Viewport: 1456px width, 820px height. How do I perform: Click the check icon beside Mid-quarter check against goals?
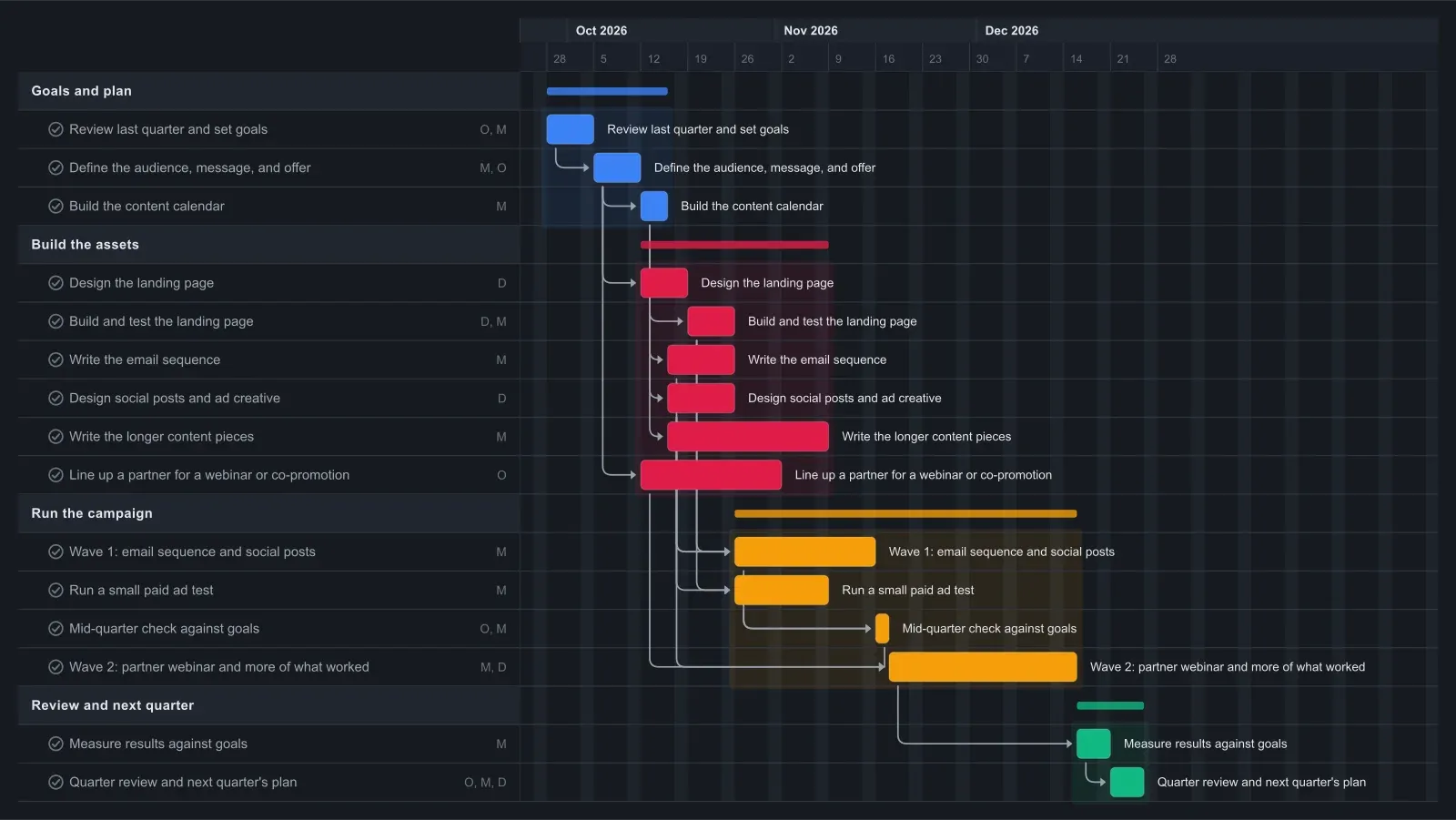point(56,628)
